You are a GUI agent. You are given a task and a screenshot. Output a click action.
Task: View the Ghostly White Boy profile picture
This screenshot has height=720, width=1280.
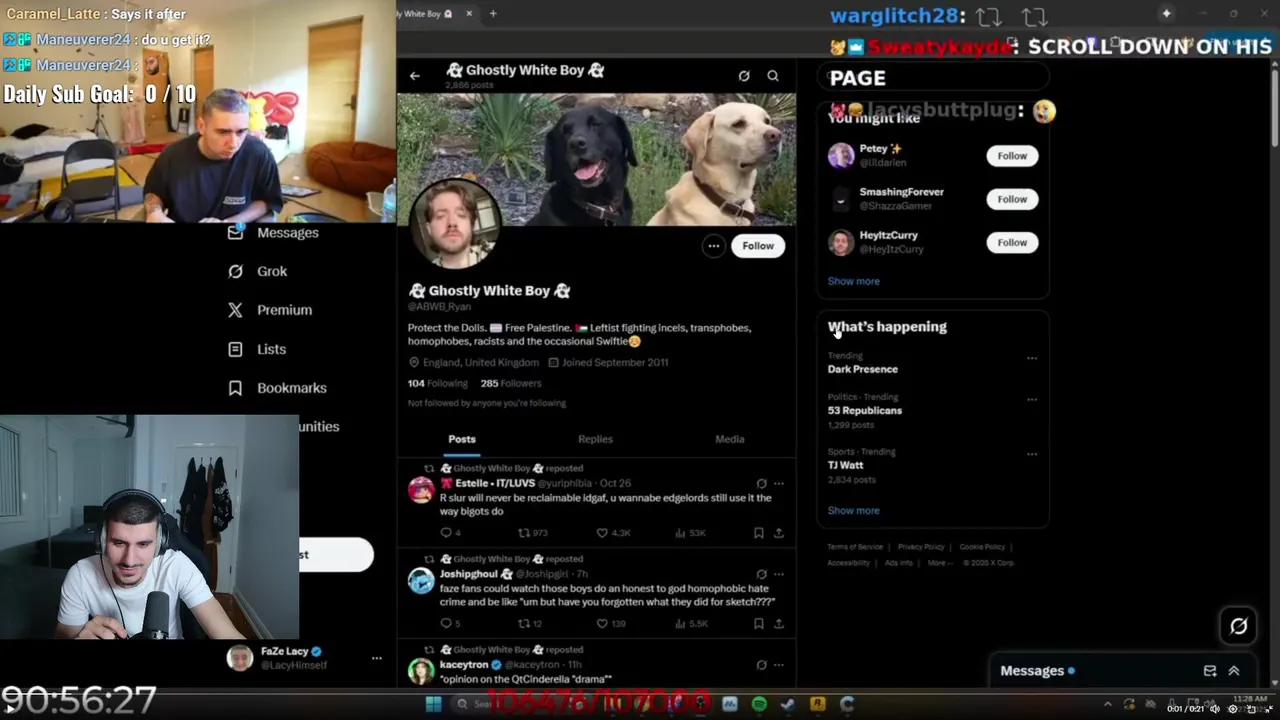(455, 224)
